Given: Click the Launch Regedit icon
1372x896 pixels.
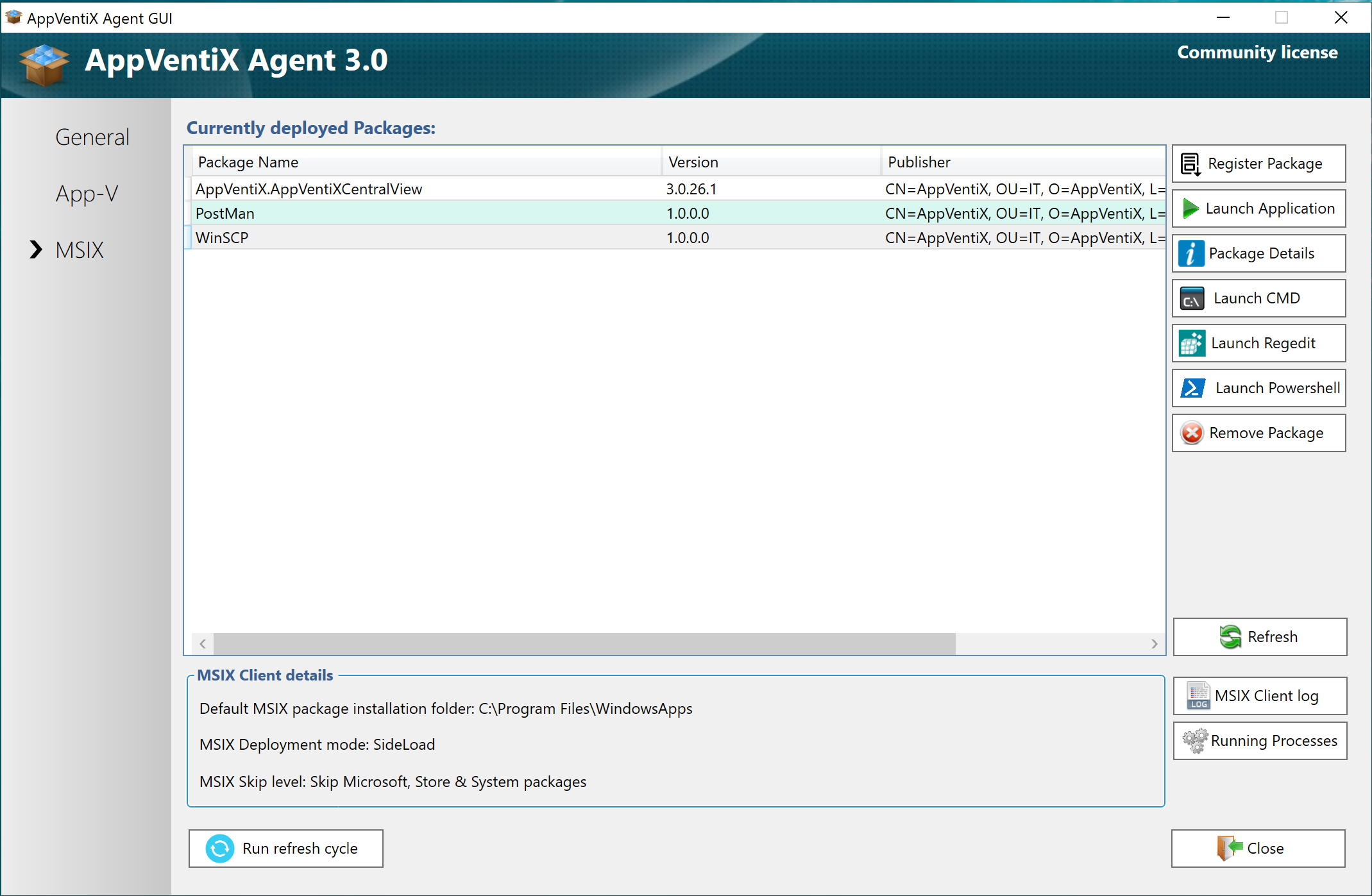Looking at the screenshot, I should 1192,344.
